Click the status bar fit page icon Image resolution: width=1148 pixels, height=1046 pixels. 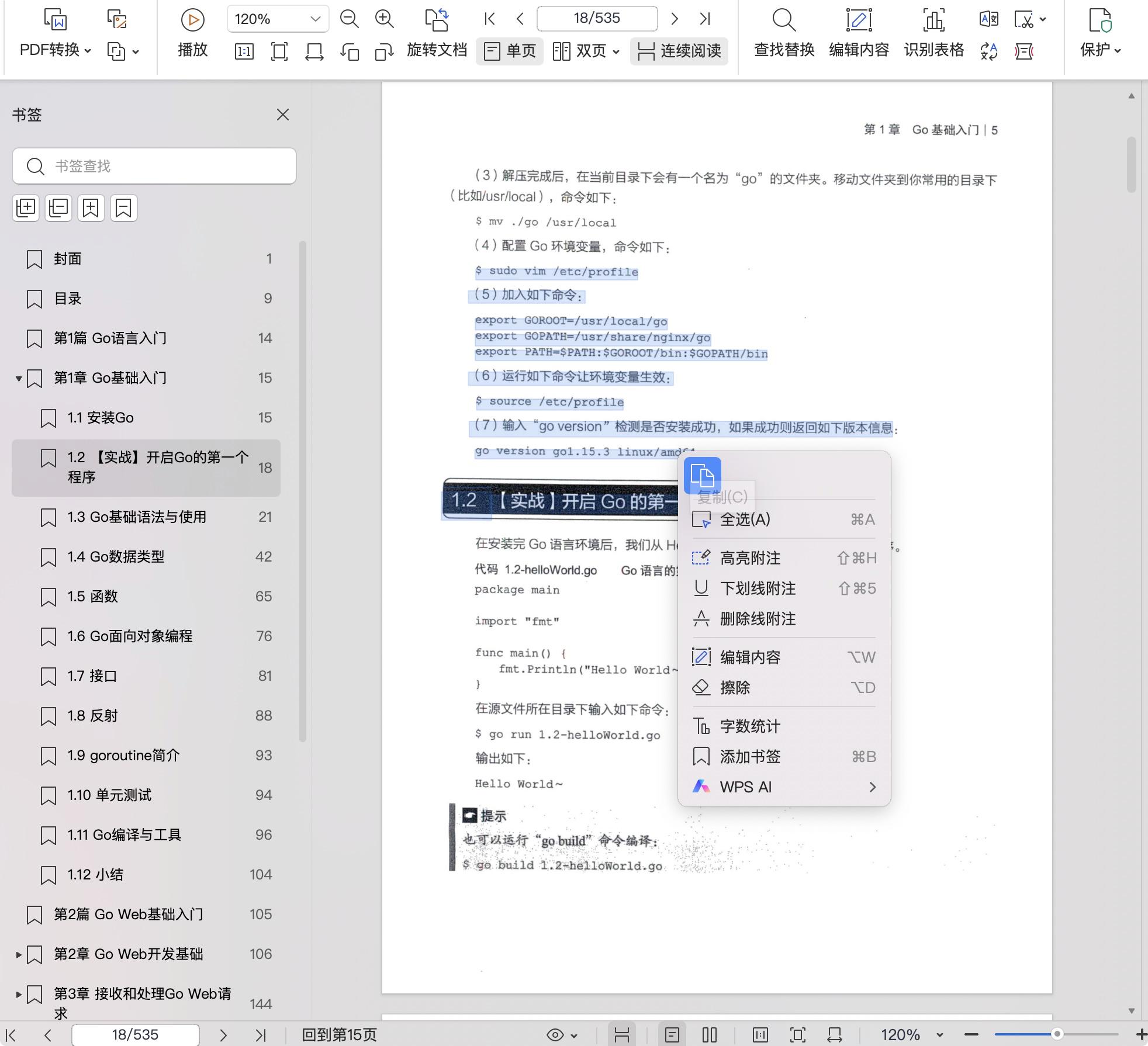click(x=797, y=1035)
